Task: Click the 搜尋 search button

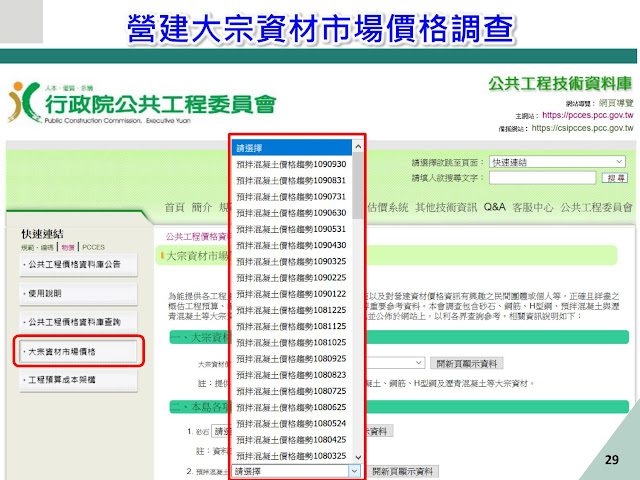Action: point(615,178)
